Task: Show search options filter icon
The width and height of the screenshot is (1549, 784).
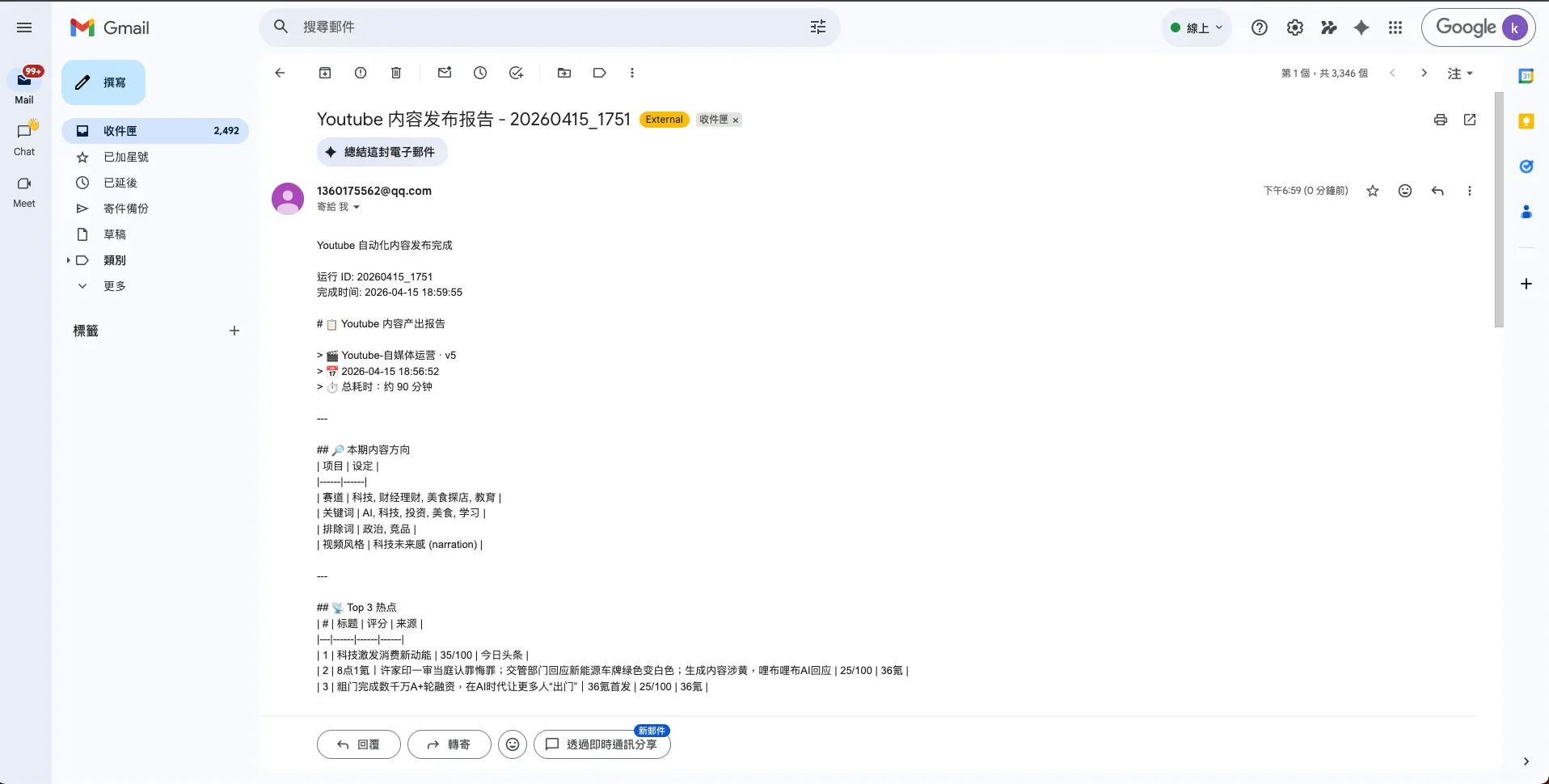Action: [818, 27]
